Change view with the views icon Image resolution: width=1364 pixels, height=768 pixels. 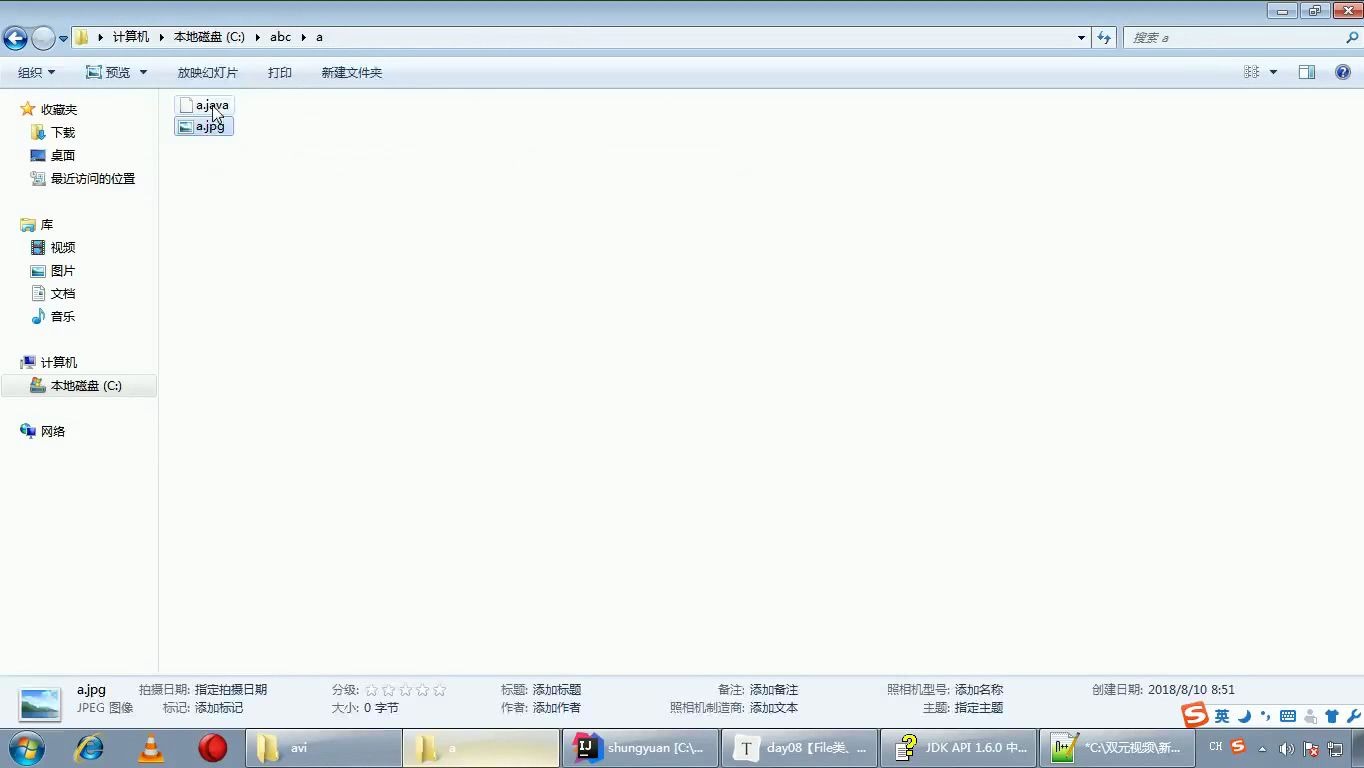click(1251, 72)
